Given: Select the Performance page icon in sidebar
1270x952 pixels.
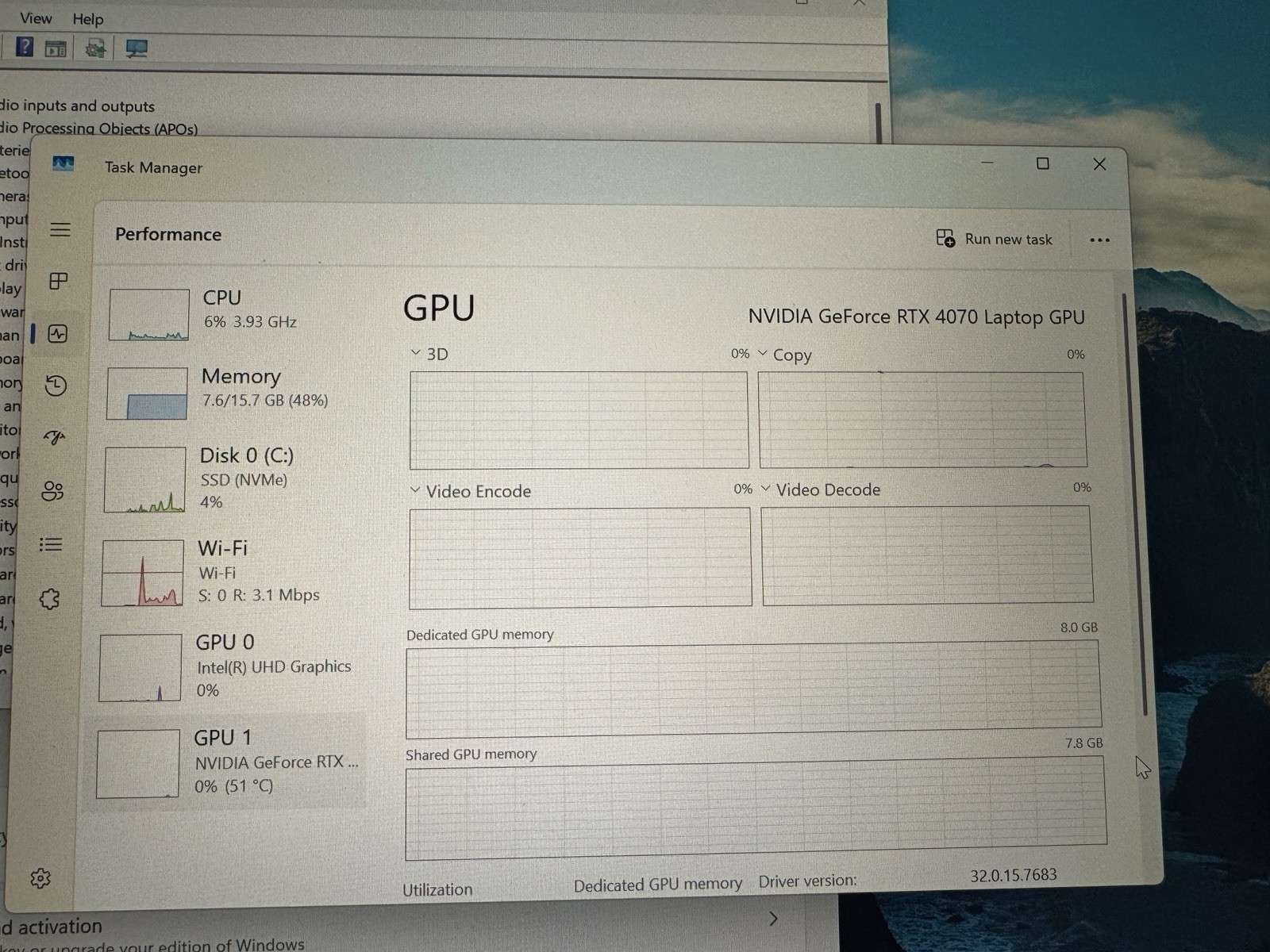Looking at the screenshot, I should click(58, 334).
